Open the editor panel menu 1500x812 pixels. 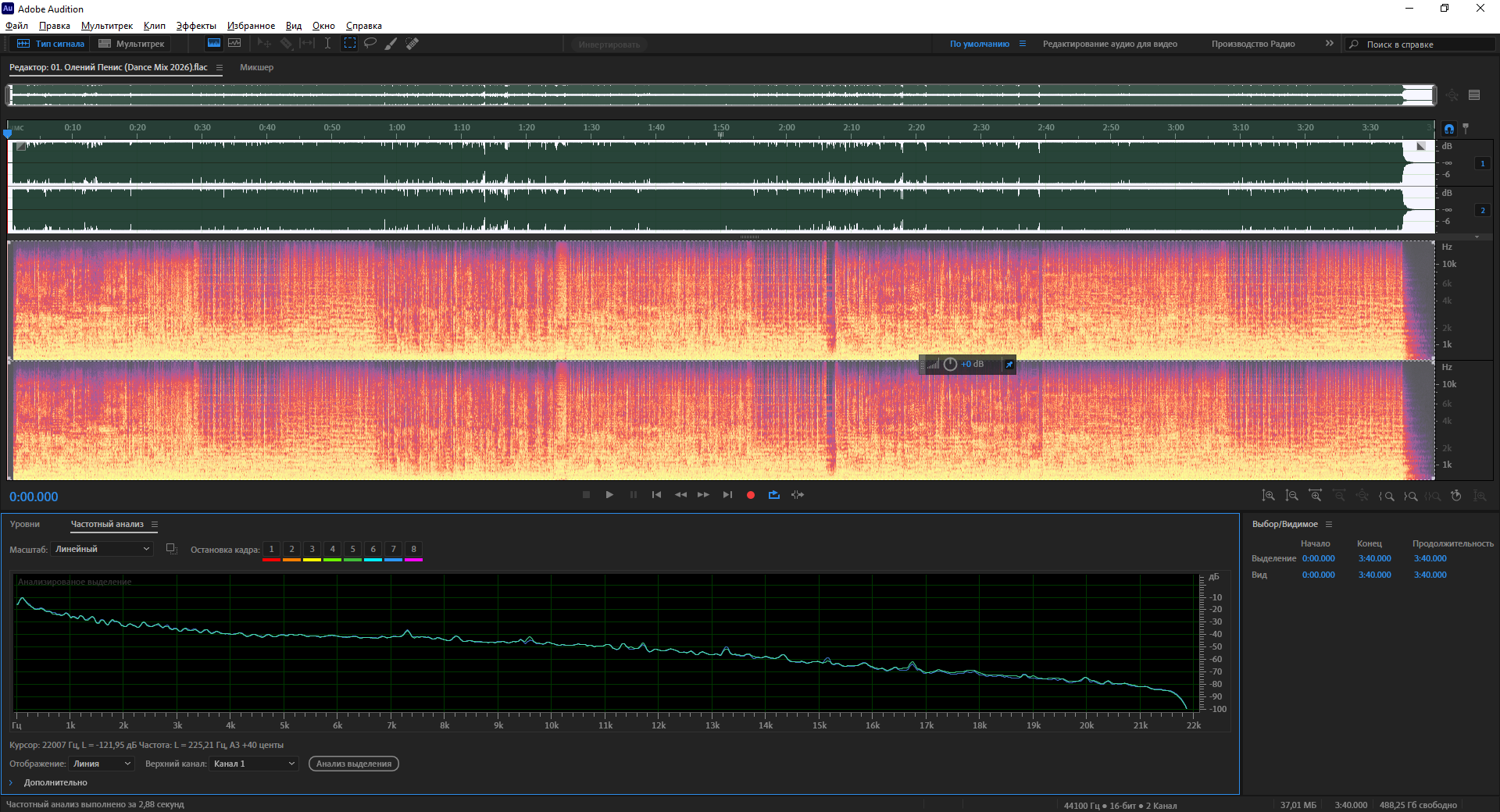pyautogui.click(x=220, y=68)
